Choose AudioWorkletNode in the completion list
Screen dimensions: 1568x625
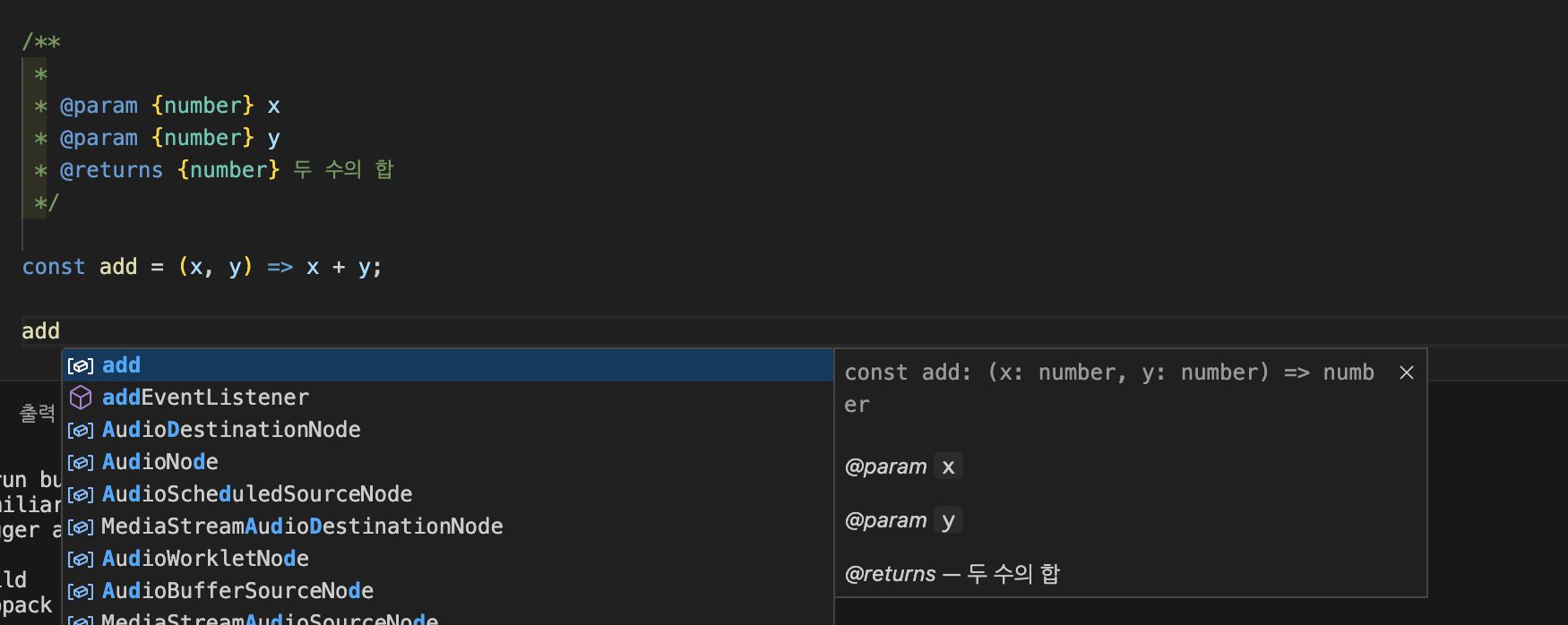coord(447,559)
